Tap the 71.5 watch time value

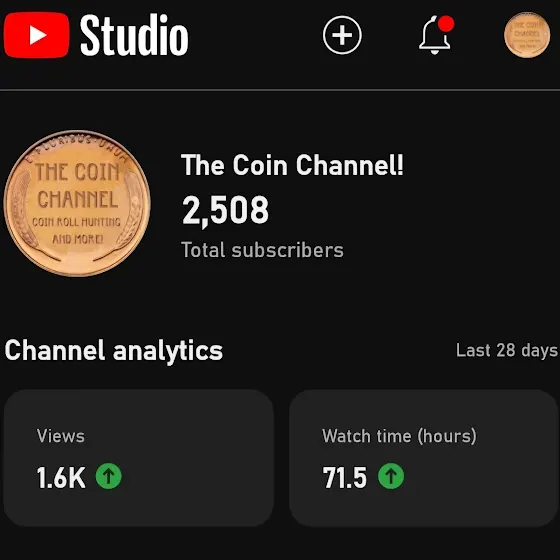point(344,478)
